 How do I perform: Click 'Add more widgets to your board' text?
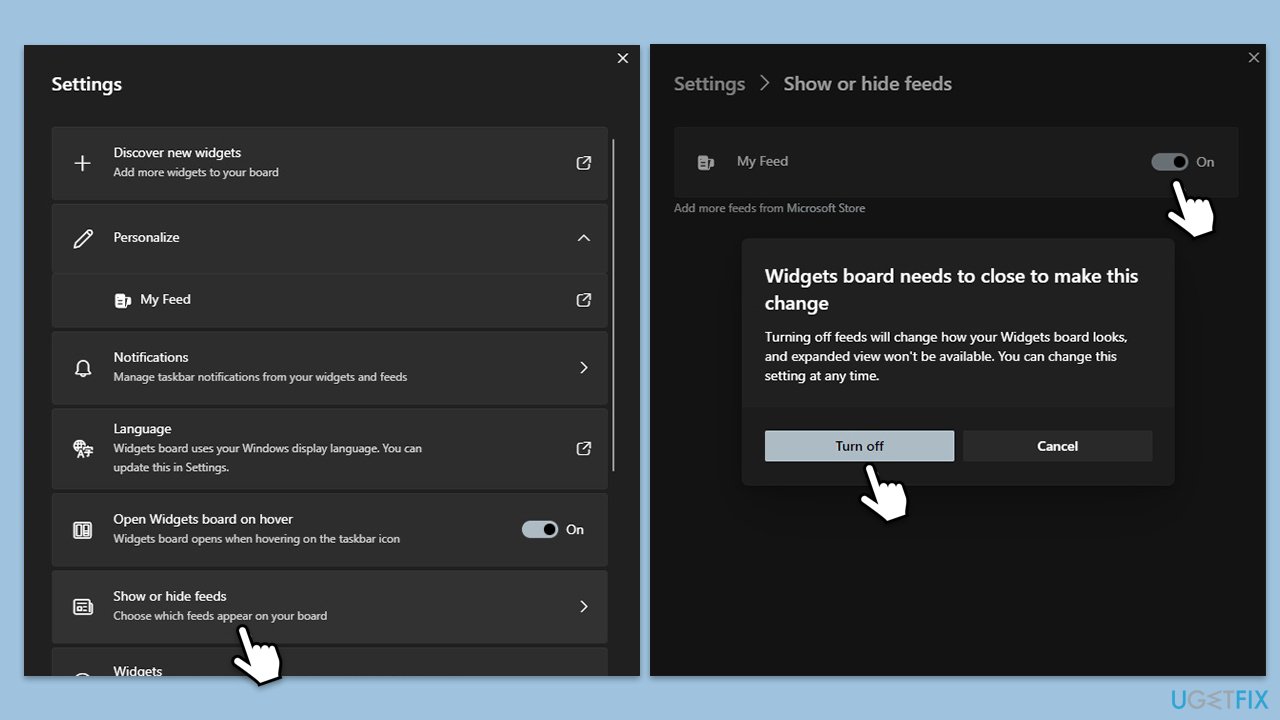196,172
